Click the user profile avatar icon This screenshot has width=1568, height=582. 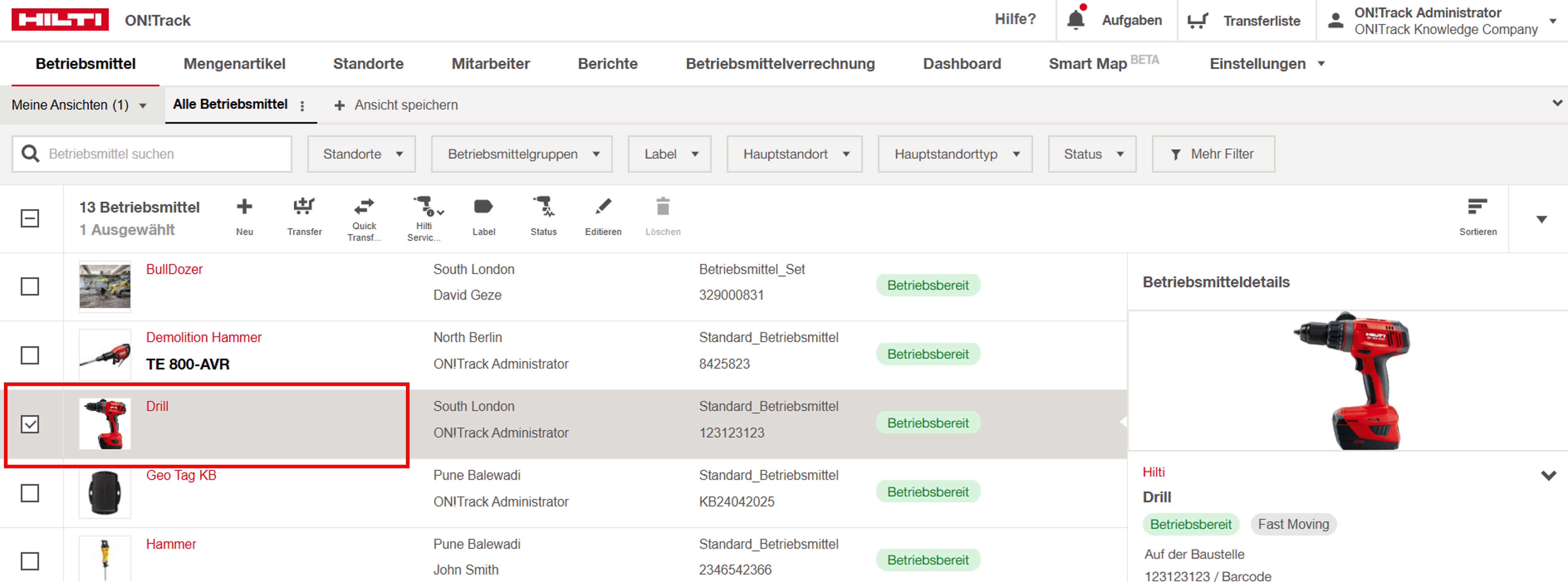coord(1336,20)
